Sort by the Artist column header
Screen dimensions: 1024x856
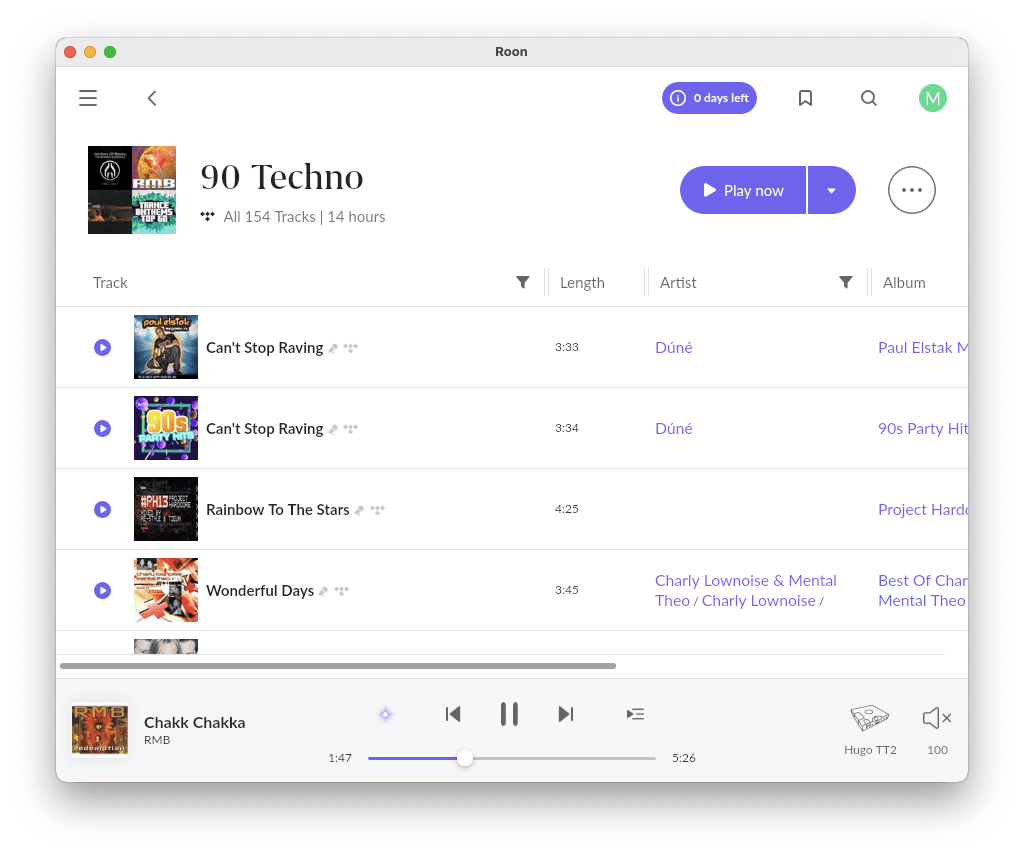(x=678, y=283)
